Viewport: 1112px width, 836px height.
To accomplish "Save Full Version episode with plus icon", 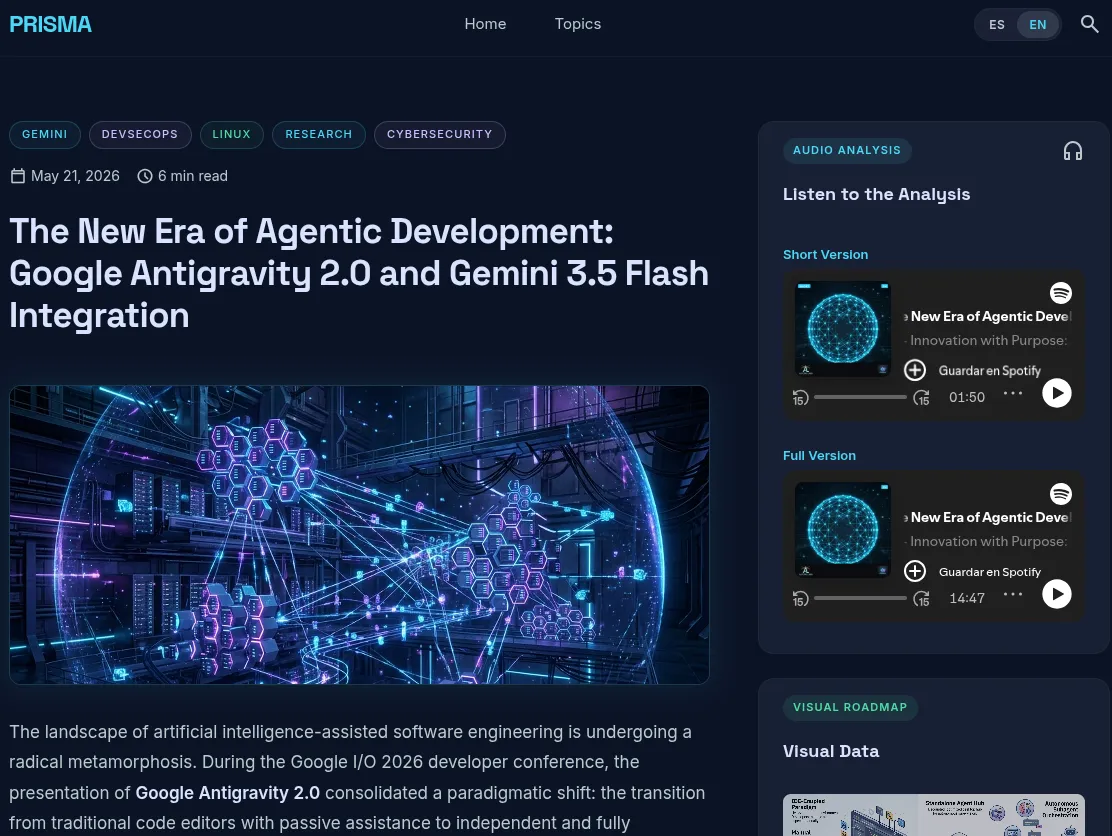I will pos(915,571).
